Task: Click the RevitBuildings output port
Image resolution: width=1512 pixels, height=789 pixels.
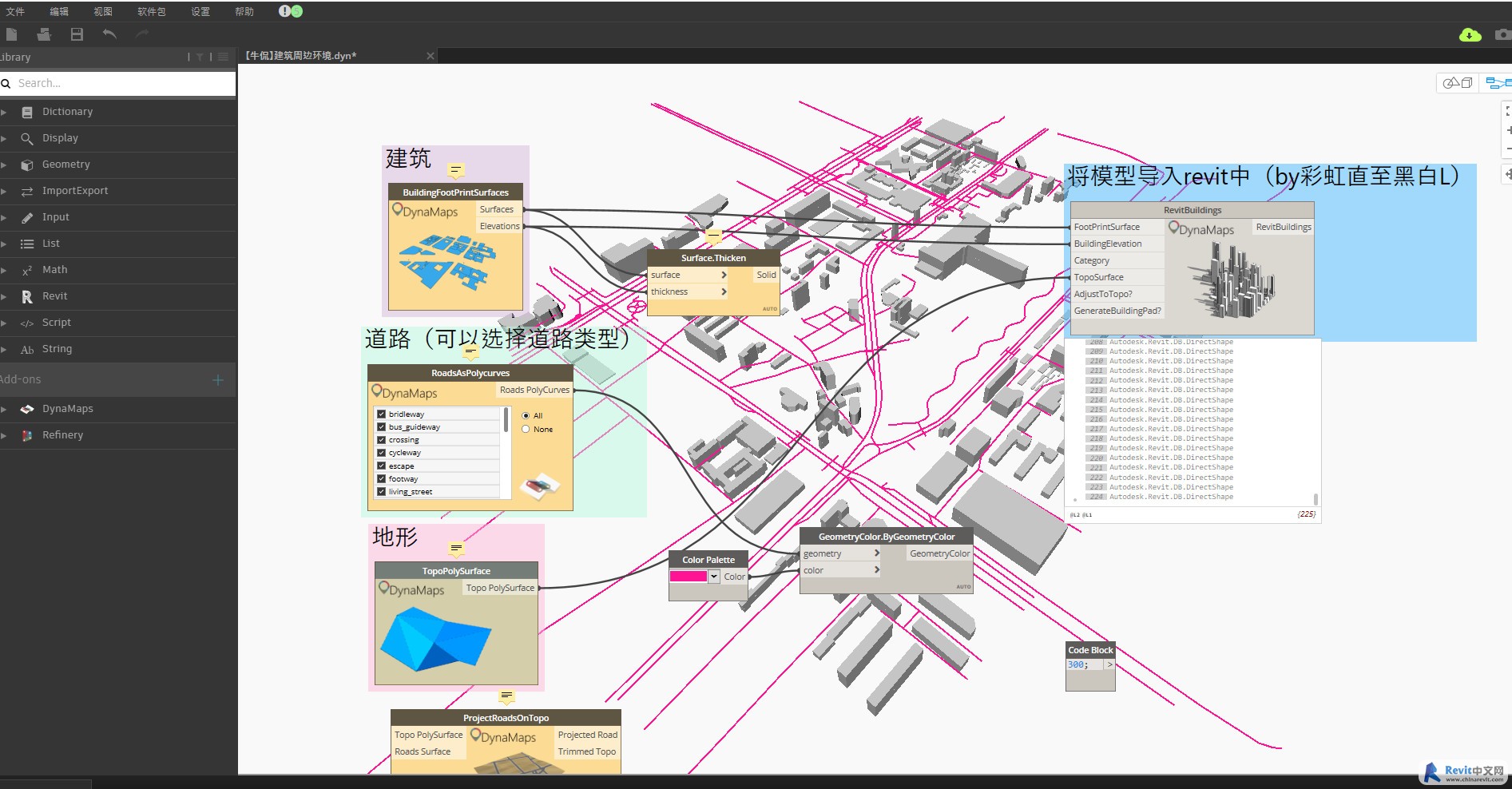Action: [x=1283, y=227]
